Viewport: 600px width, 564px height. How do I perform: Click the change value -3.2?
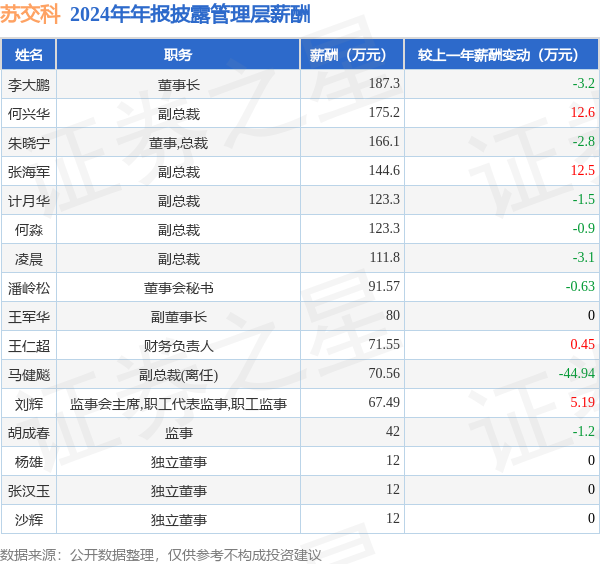point(584,83)
